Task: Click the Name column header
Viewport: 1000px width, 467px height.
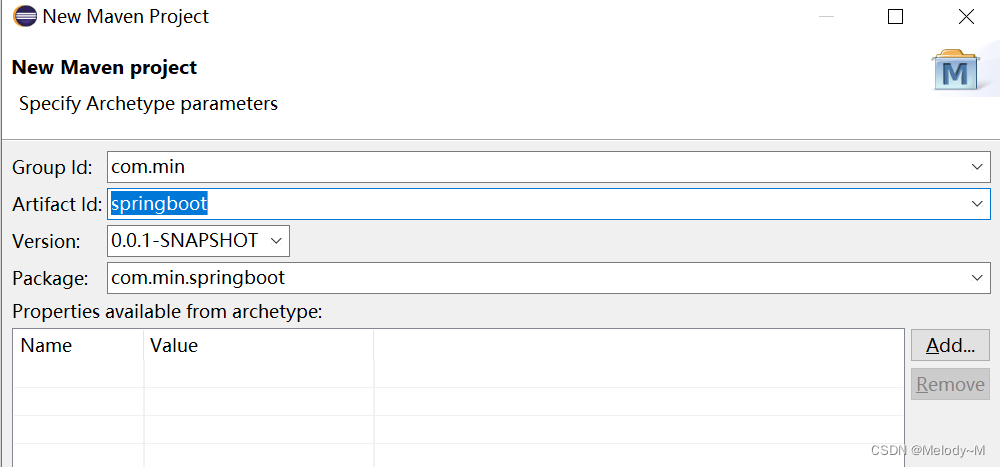Action: point(79,346)
